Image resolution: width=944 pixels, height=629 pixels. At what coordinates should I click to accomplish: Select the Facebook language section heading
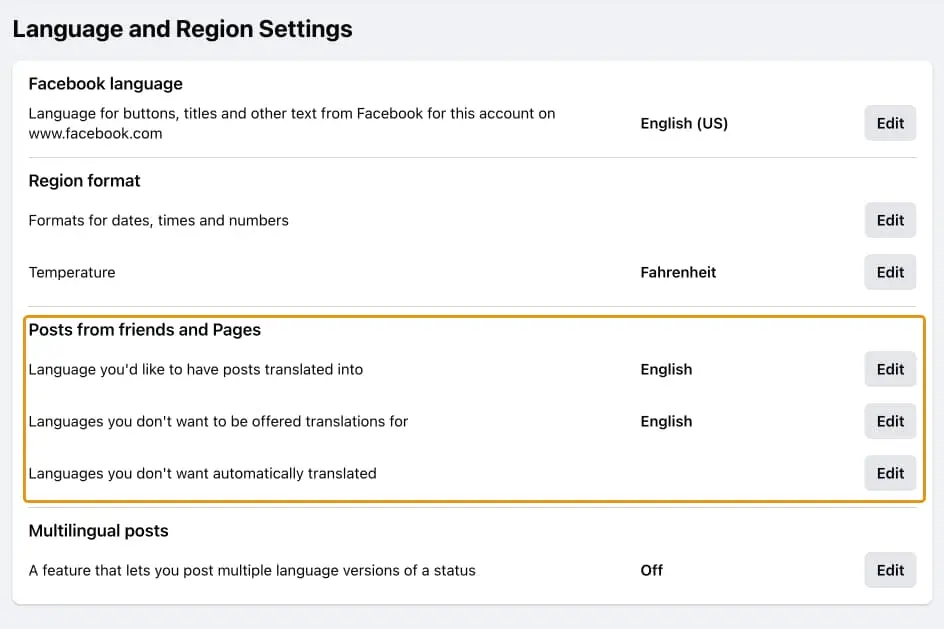(105, 84)
